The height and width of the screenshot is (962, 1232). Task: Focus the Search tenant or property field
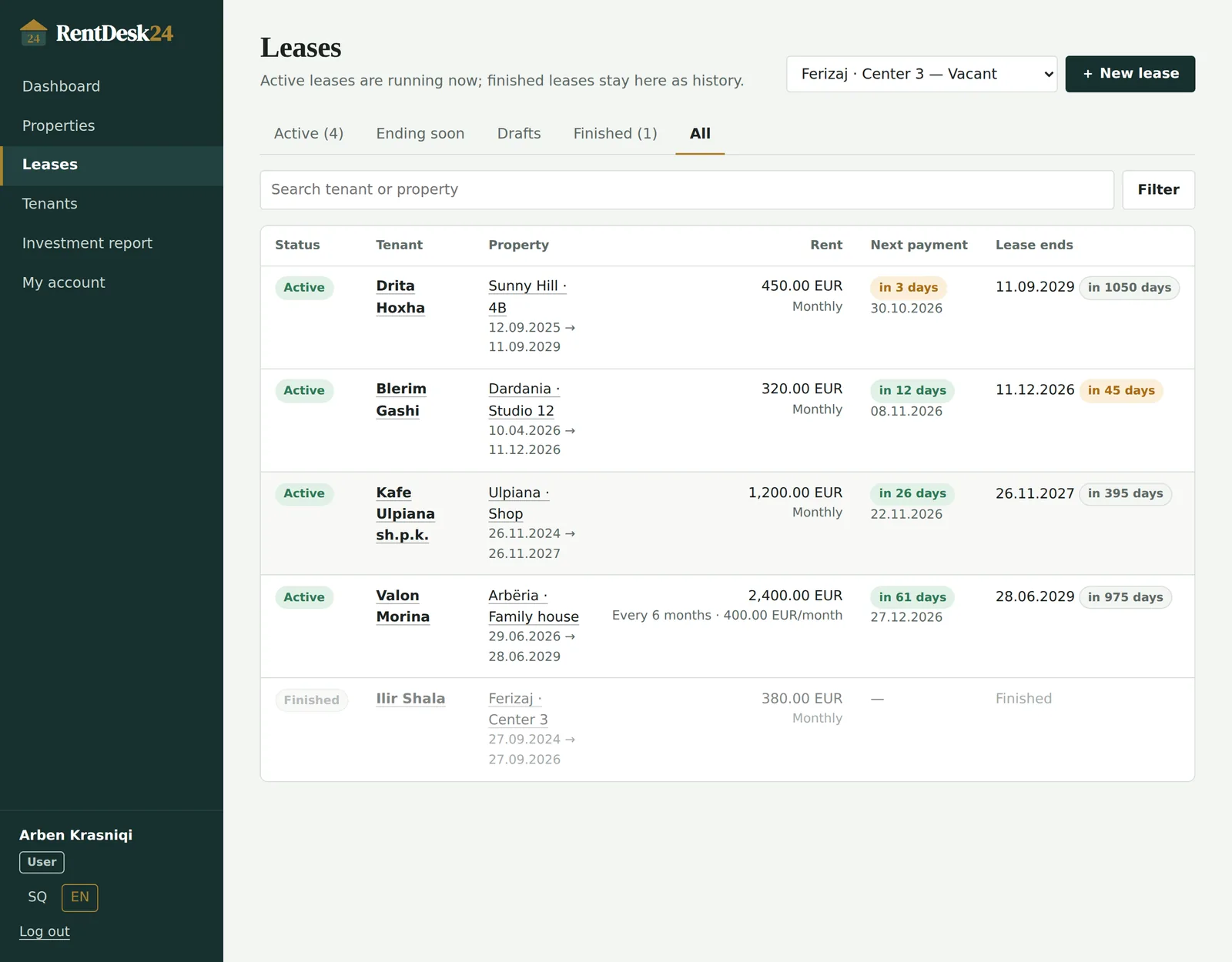pyautogui.click(x=687, y=190)
